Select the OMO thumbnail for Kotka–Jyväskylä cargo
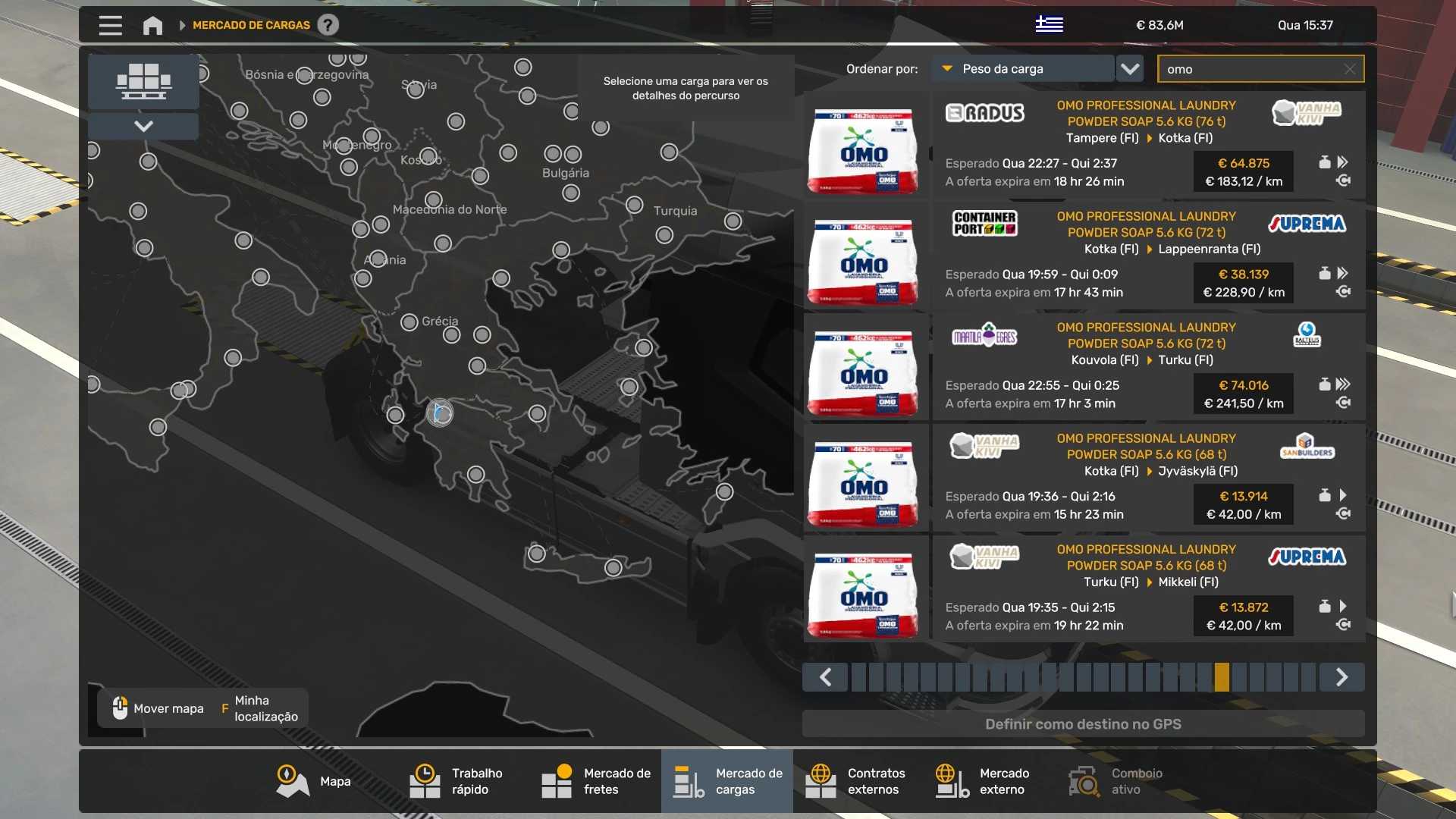 coord(863,484)
